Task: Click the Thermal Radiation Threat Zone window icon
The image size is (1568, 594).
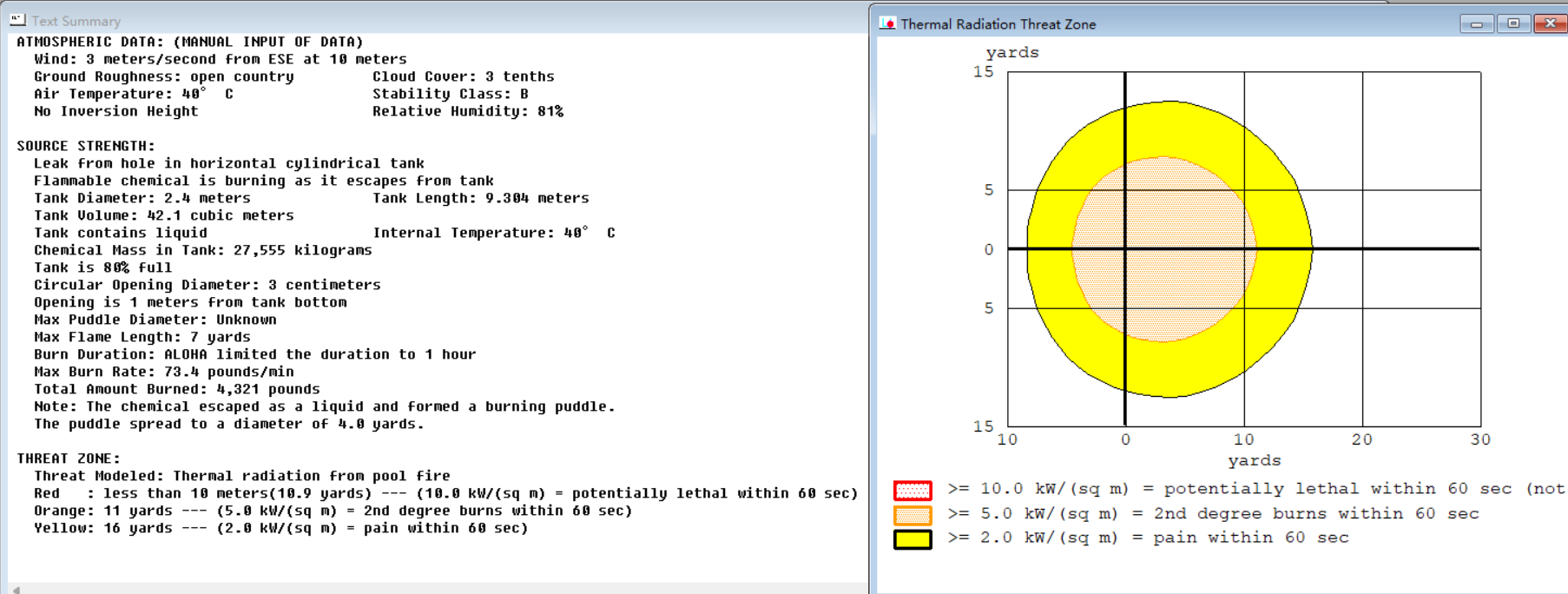Action: (887, 23)
